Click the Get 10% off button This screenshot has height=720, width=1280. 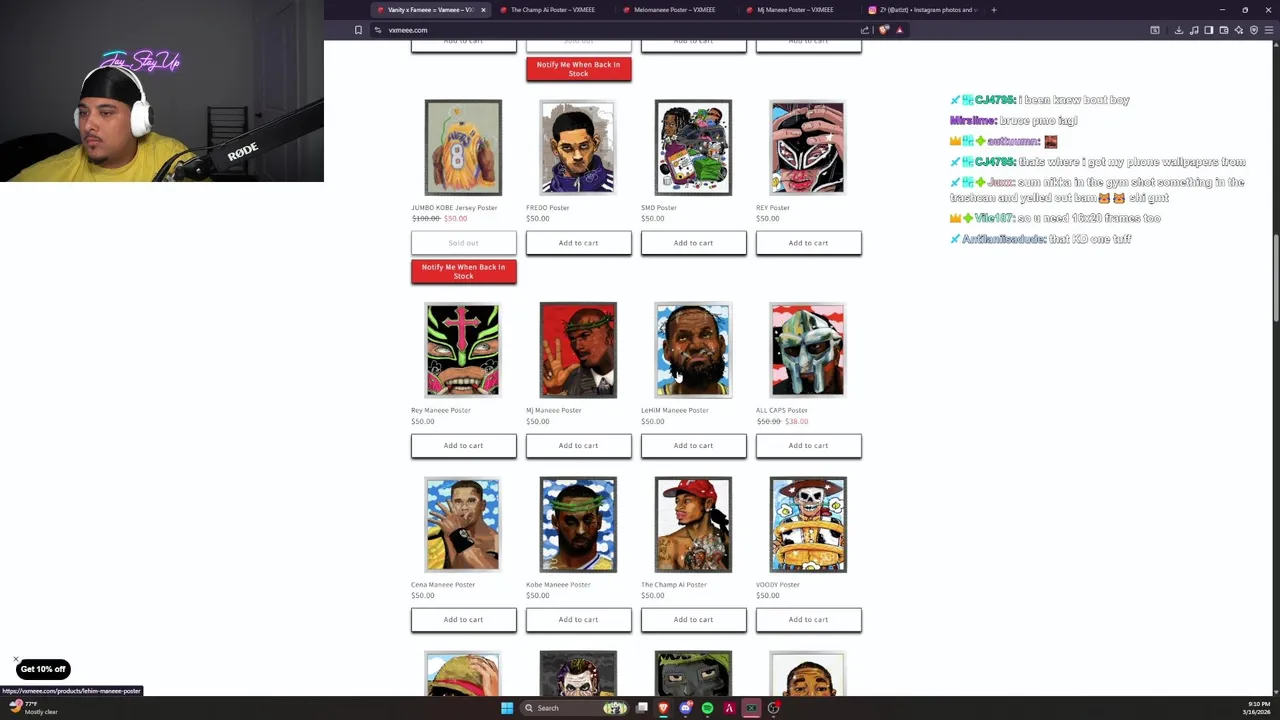(x=43, y=669)
